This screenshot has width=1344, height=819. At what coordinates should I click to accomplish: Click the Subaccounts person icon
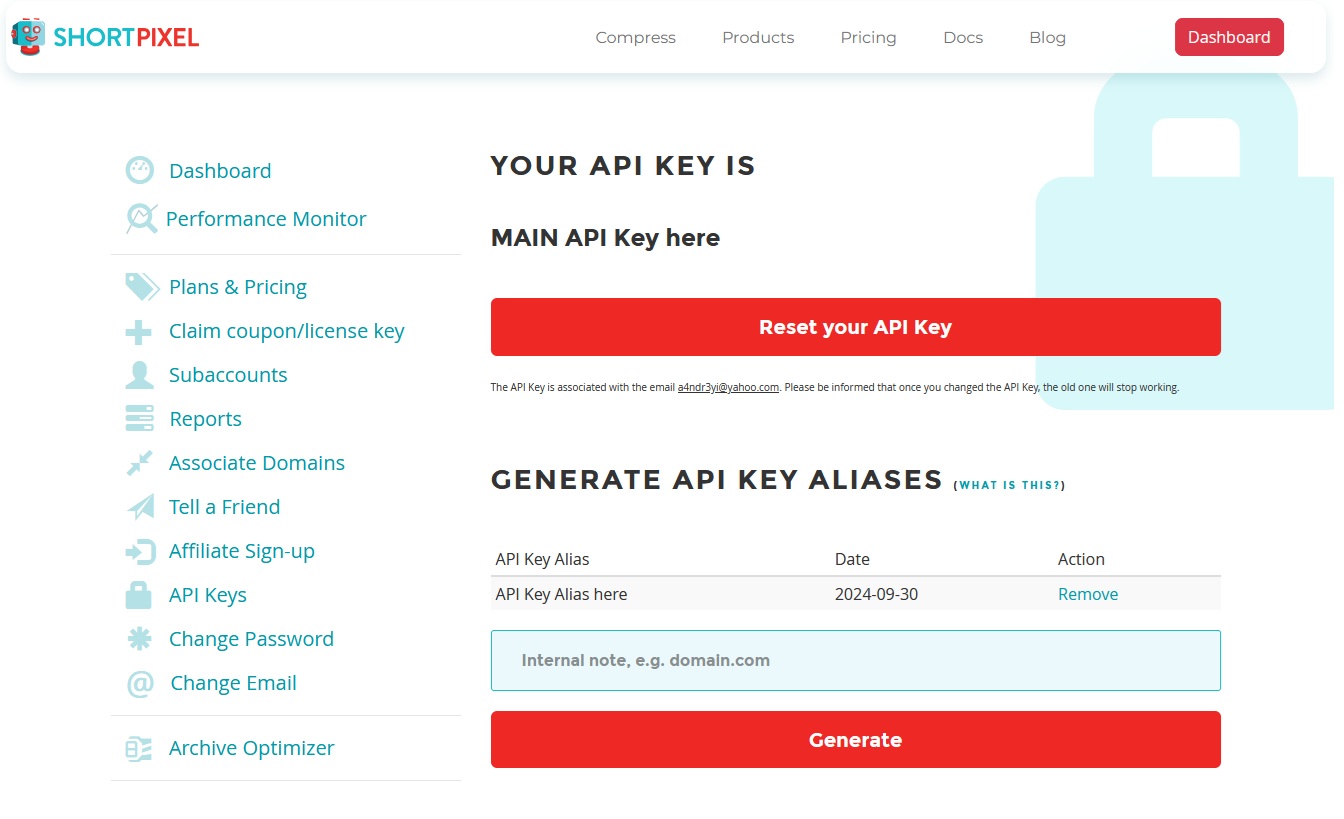139,375
